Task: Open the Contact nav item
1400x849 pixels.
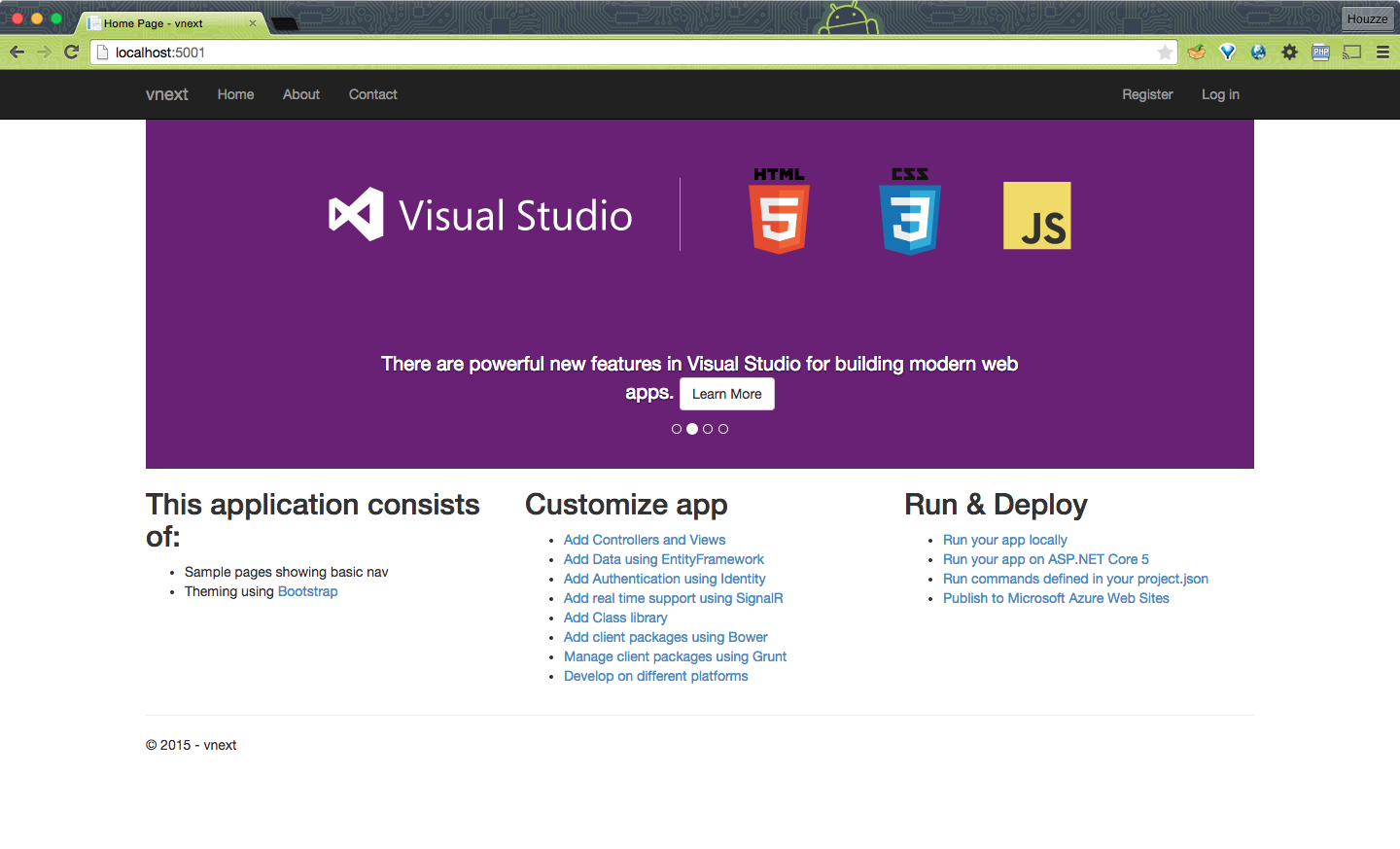Action: pos(373,94)
